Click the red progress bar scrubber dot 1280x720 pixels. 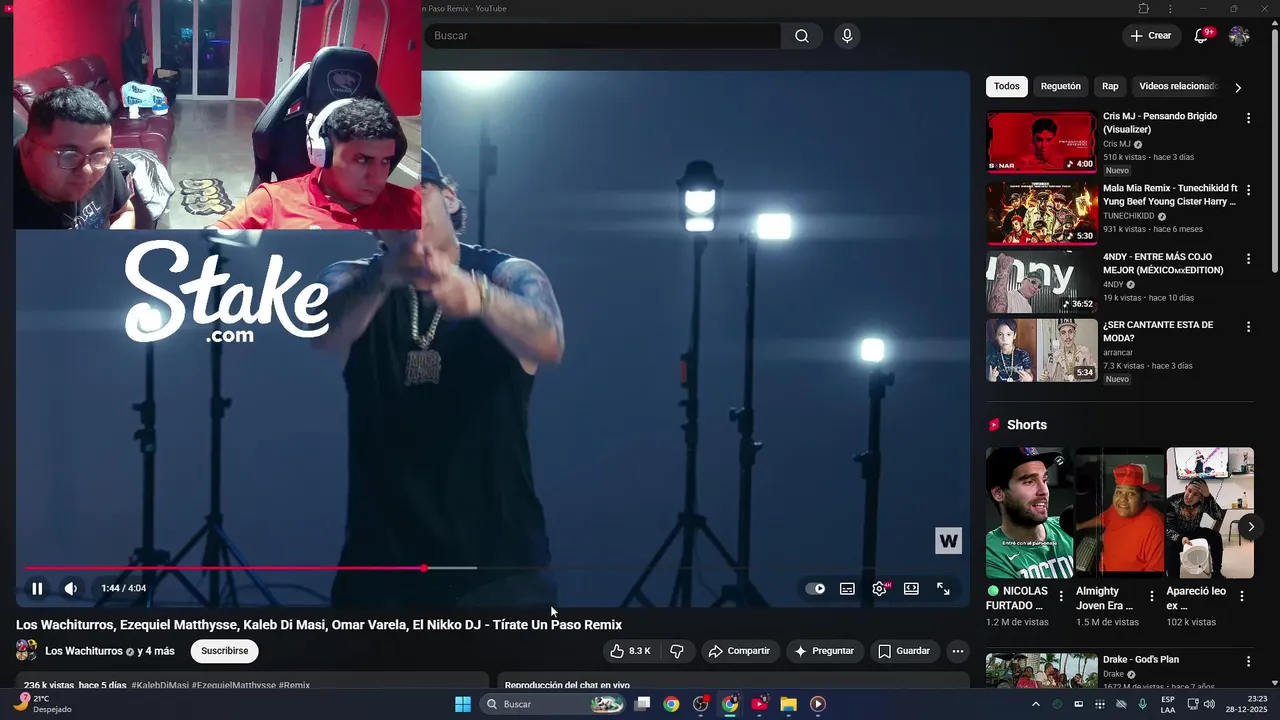(424, 568)
